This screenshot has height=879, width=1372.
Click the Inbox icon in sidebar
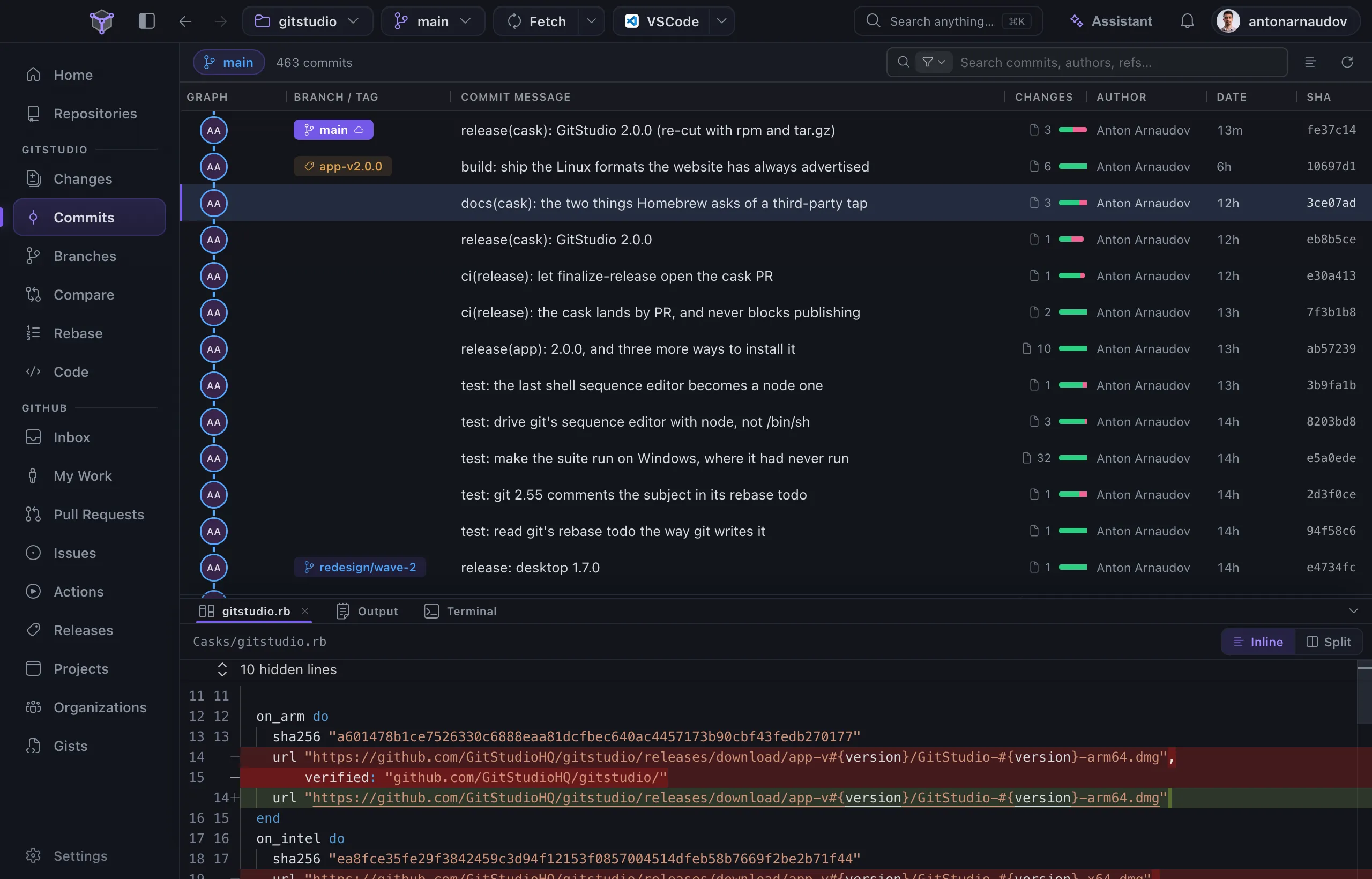click(x=33, y=437)
